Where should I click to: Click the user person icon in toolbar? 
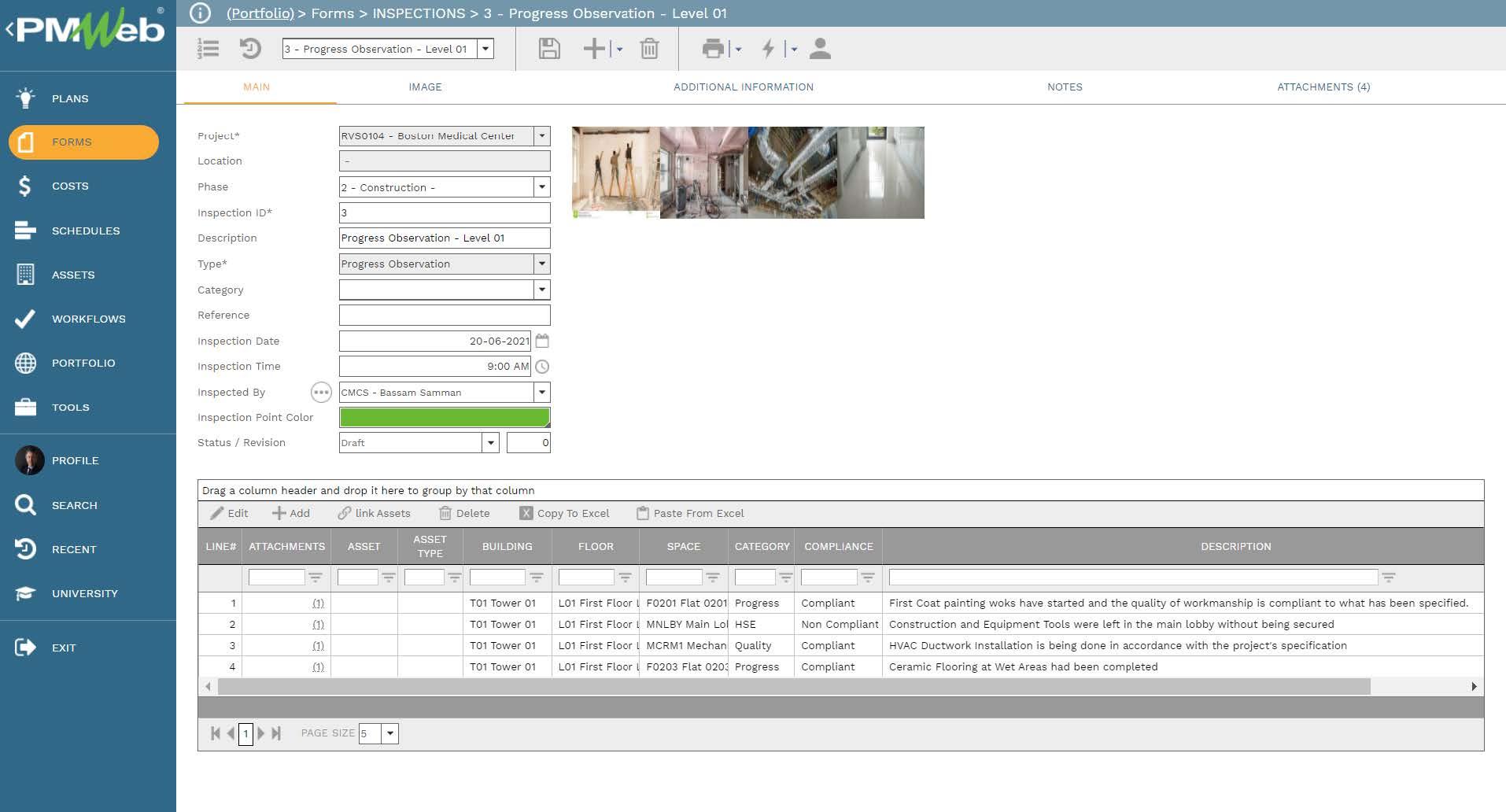(x=820, y=49)
